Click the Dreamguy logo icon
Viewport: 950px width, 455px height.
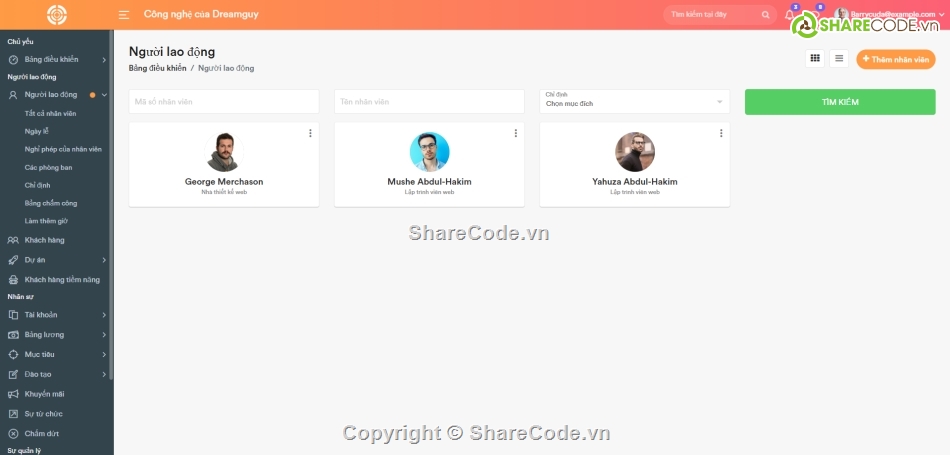click(x=57, y=15)
